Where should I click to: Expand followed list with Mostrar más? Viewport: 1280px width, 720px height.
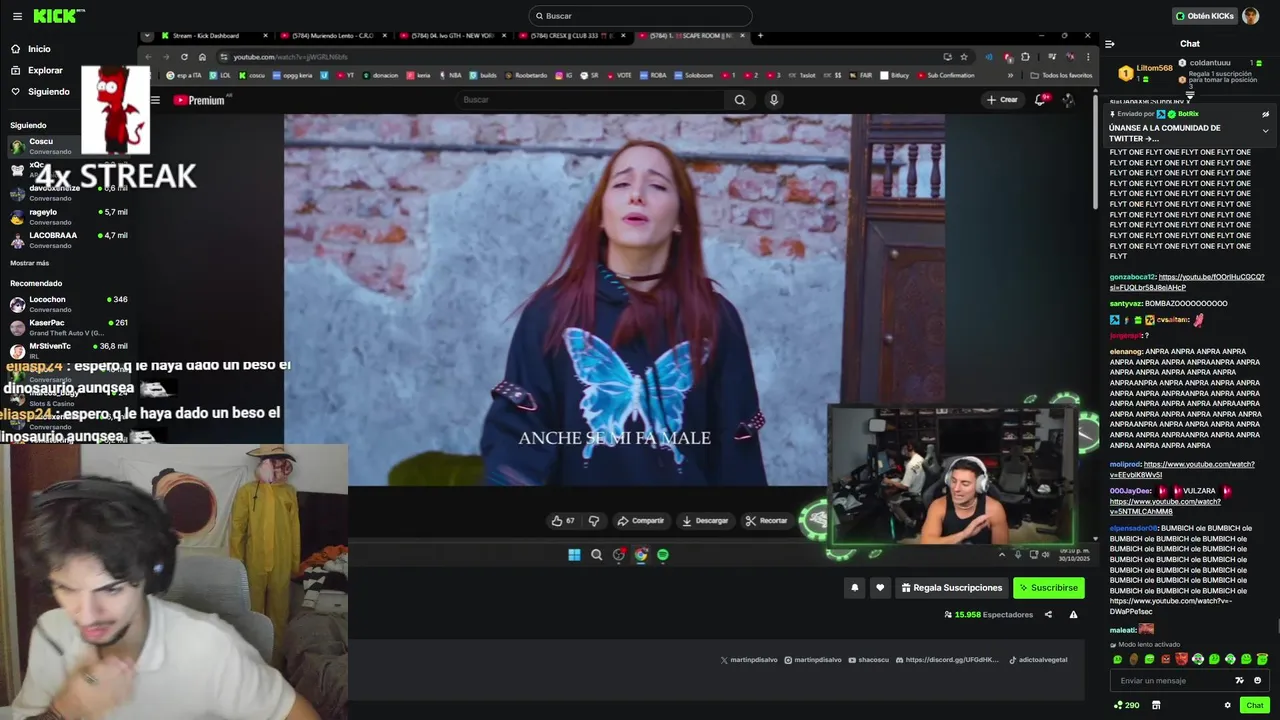click(x=30, y=263)
